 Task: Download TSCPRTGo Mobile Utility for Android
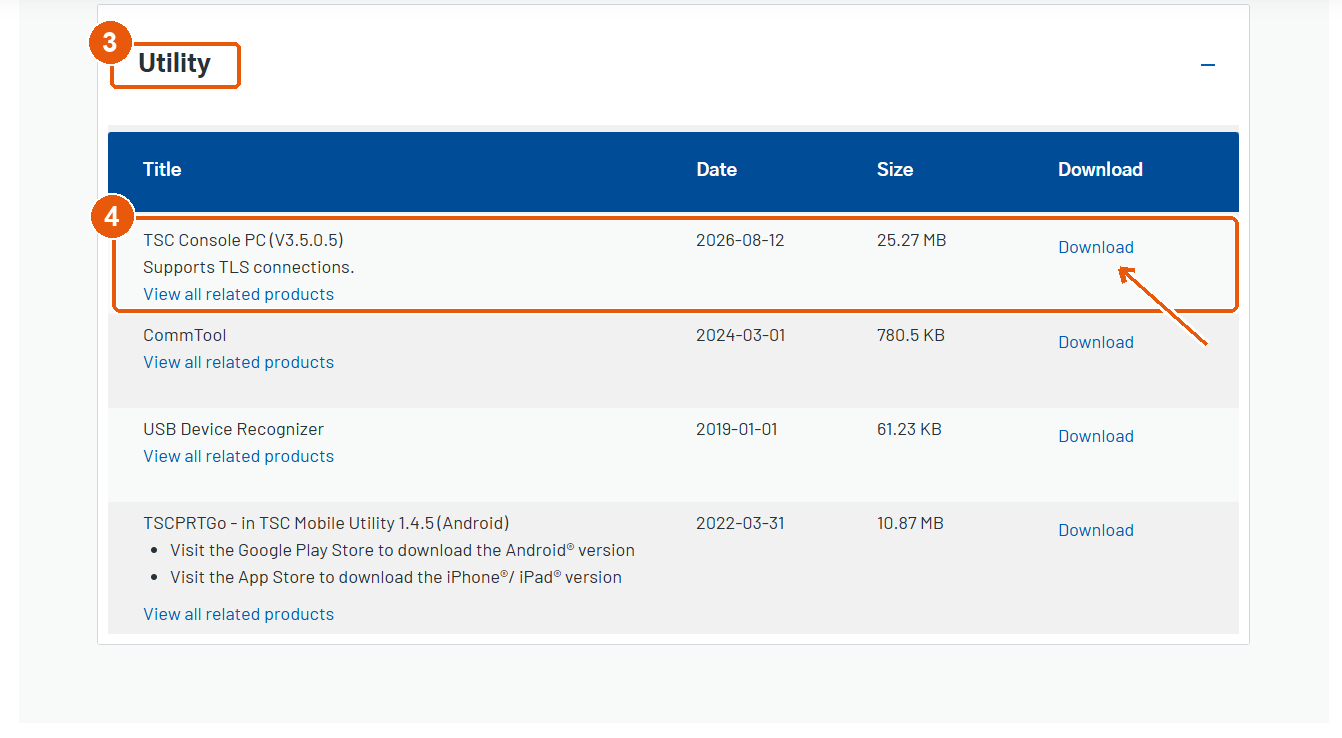tap(1096, 530)
